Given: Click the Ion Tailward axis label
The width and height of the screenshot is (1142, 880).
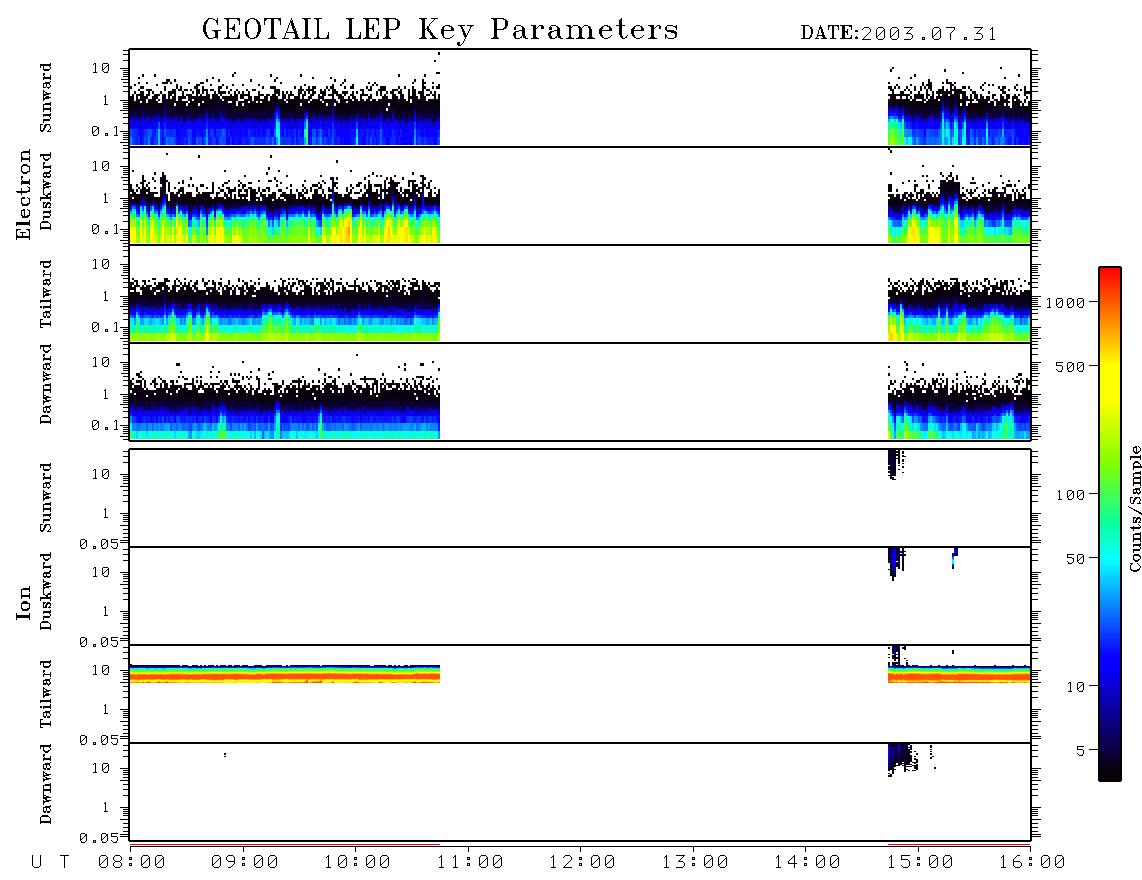Looking at the screenshot, I should (x=46, y=694).
